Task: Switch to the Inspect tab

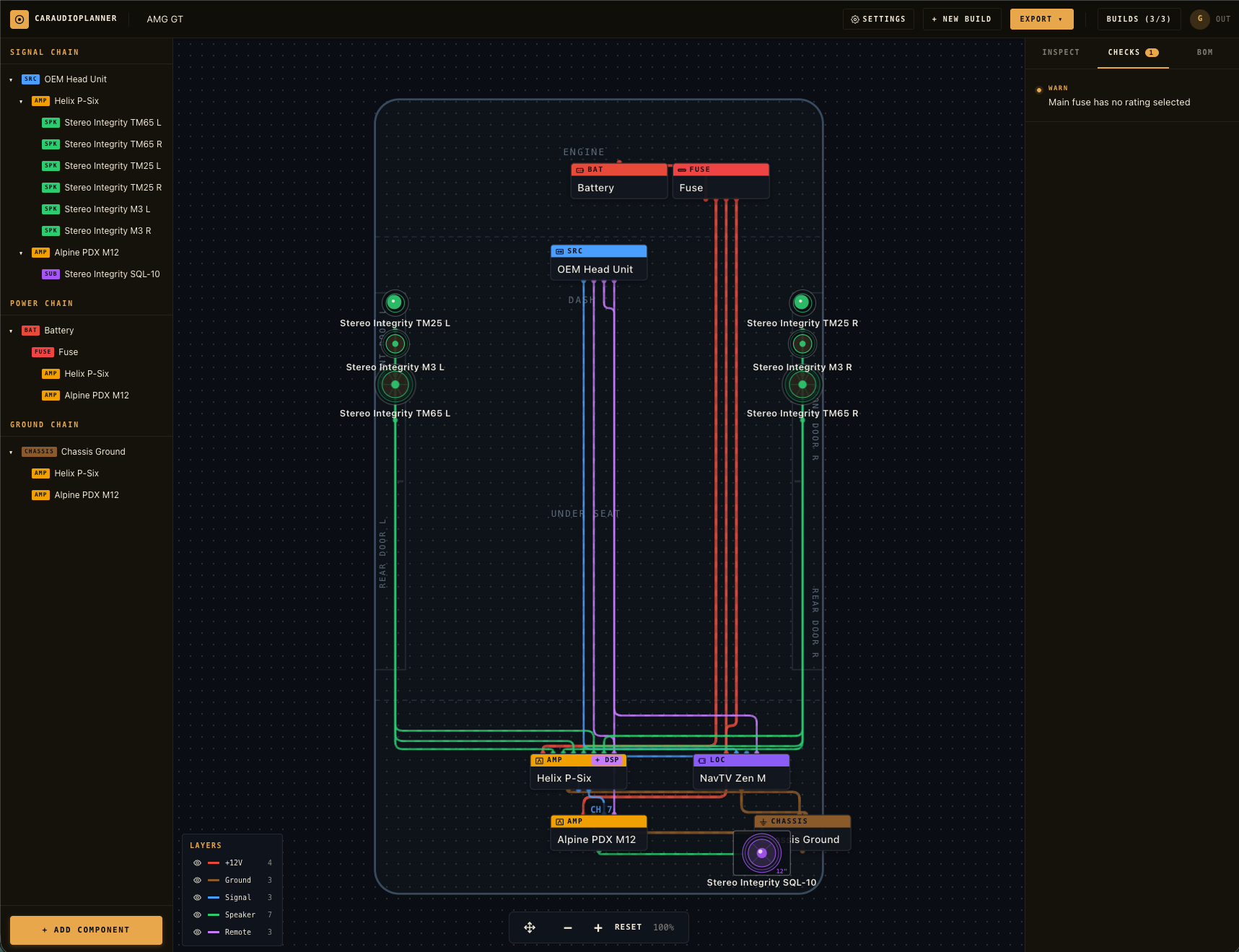Action: 1060,53
